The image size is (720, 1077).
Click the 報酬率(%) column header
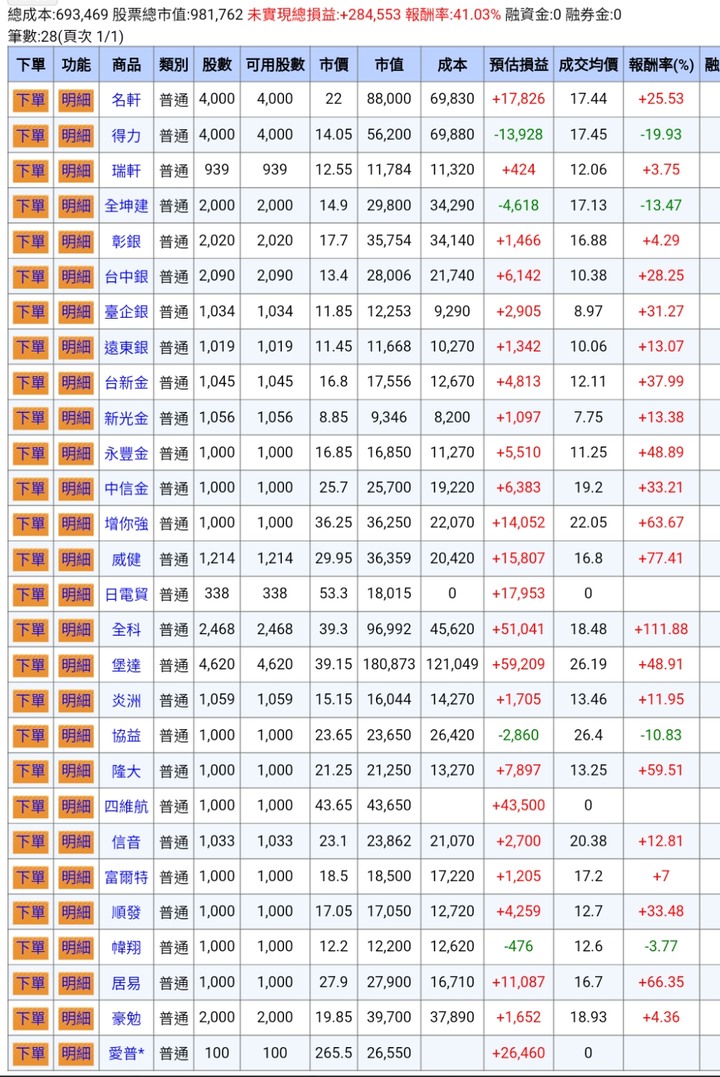661,65
